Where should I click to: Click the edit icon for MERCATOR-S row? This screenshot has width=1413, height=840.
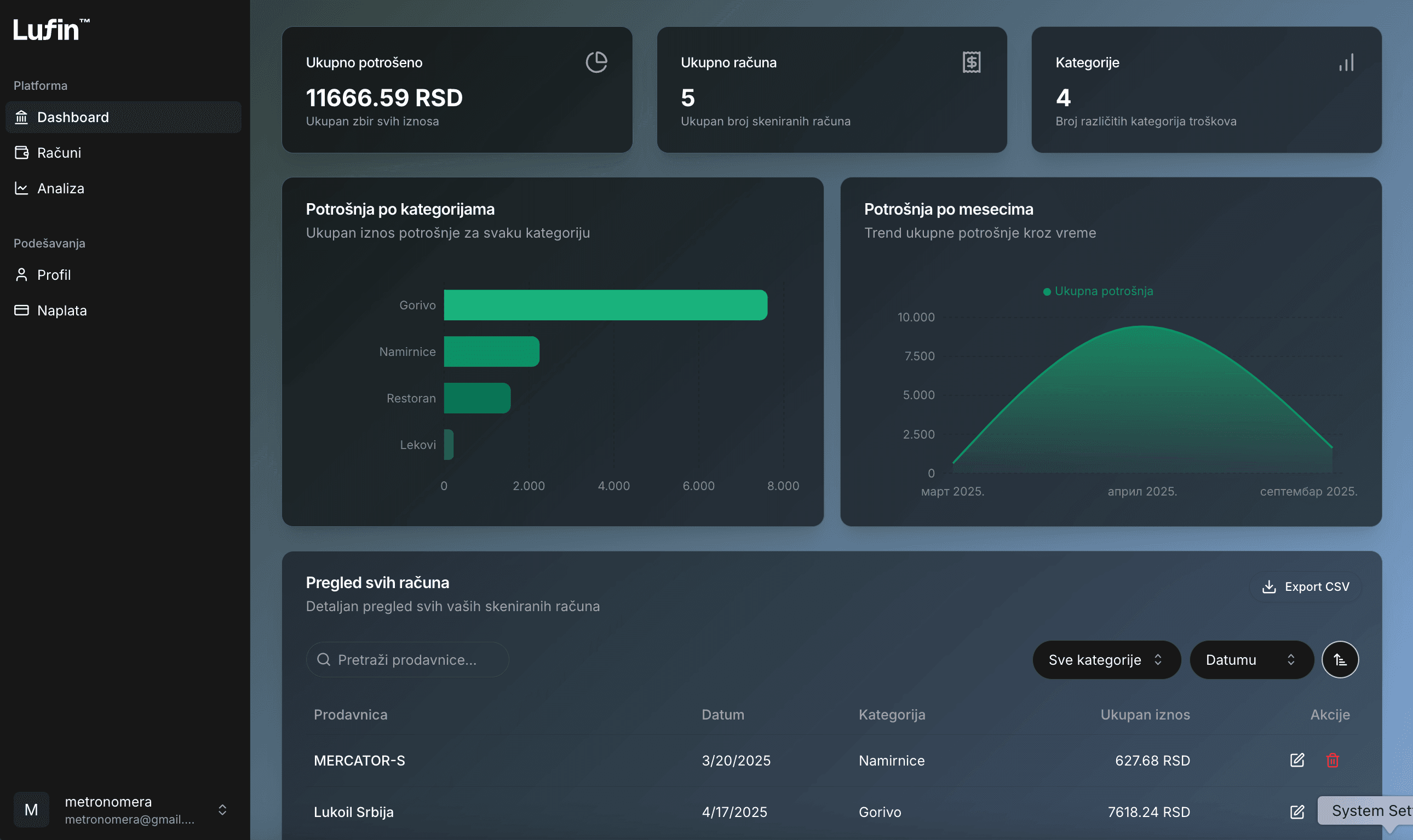point(1296,760)
